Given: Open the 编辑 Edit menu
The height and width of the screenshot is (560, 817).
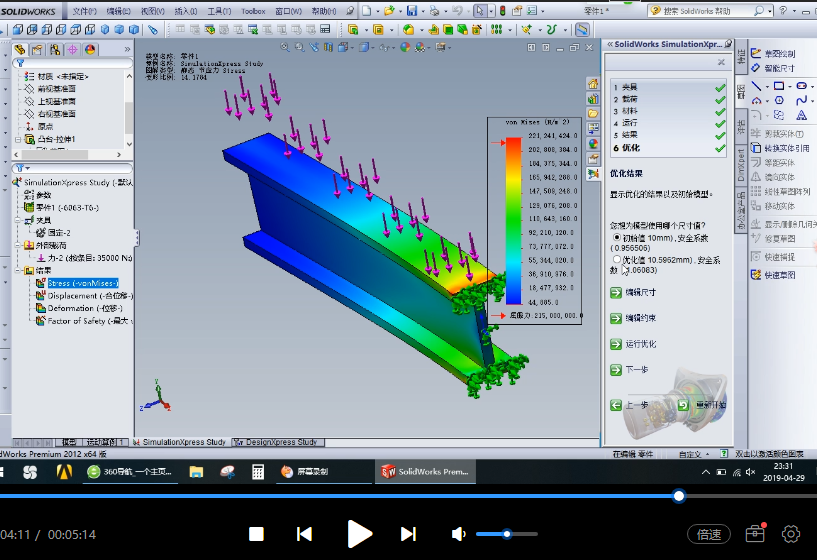Looking at the screenshot, I should tap(118, 11).
